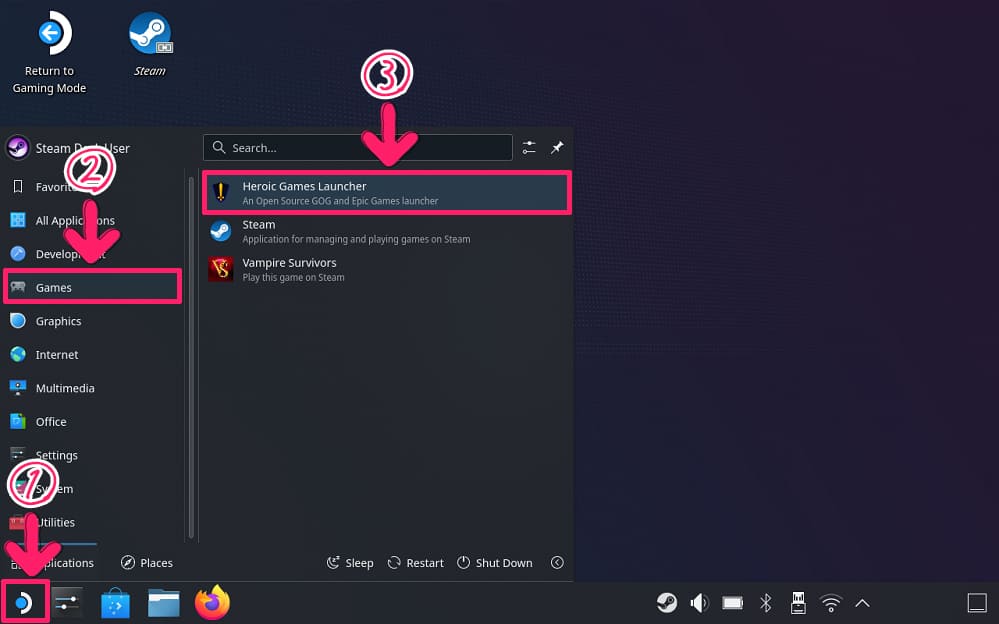999x624 pixels.
Task: Launch Heroic Games Launcher
Action: click(387, 192)
